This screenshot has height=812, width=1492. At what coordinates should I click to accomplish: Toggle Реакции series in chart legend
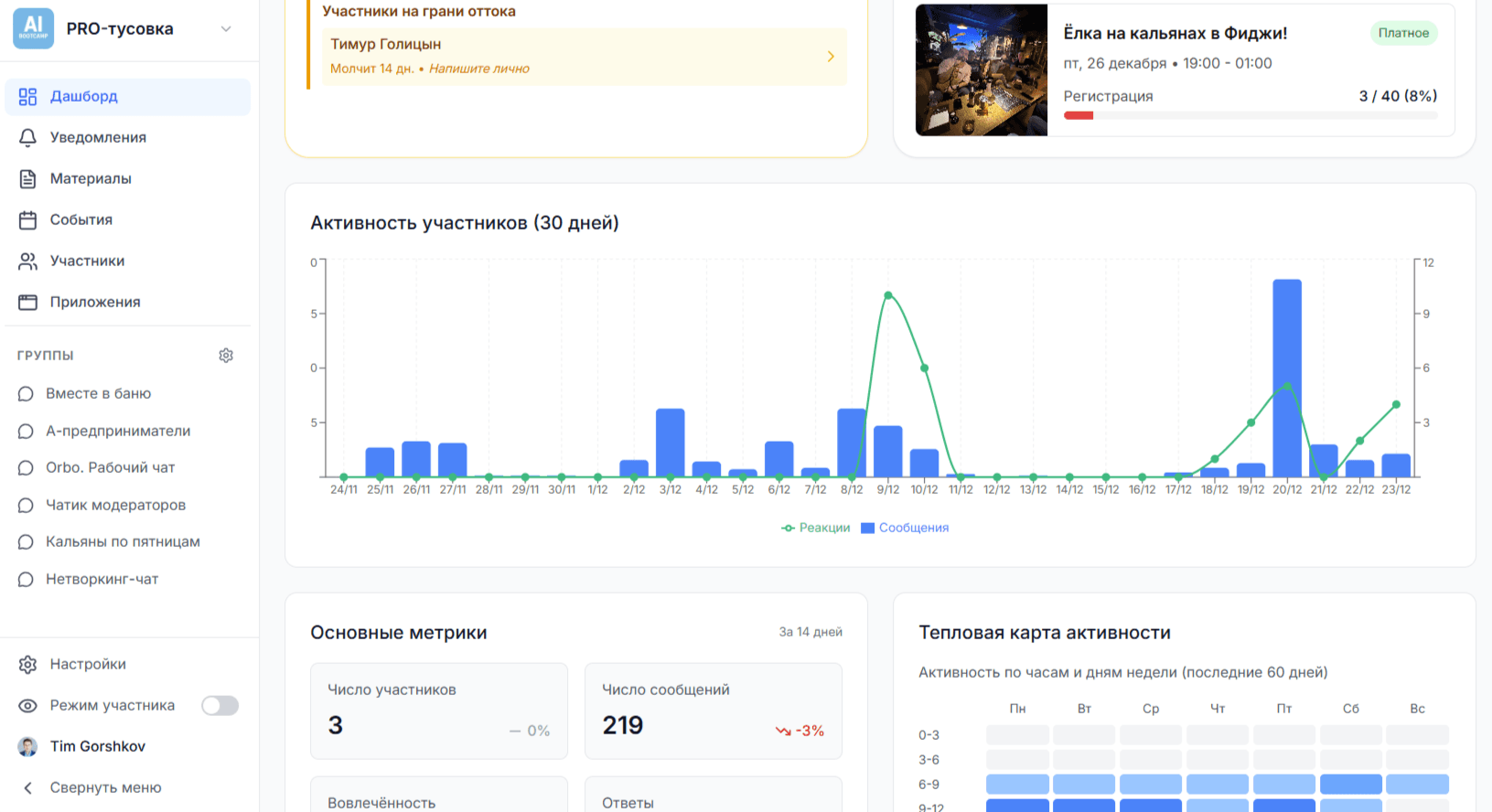(816, 529)
